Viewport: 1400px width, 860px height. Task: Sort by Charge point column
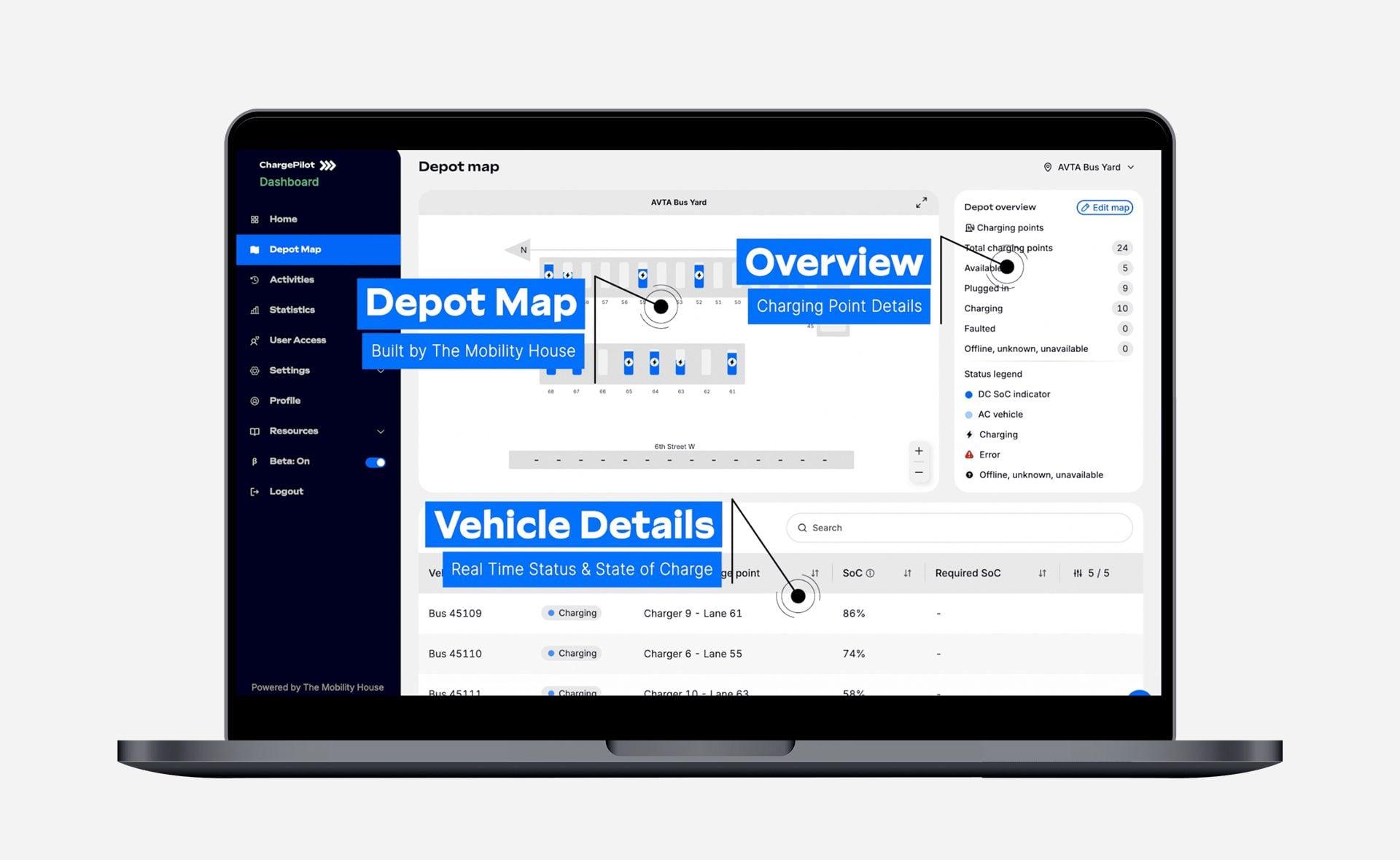pos(815,574)
